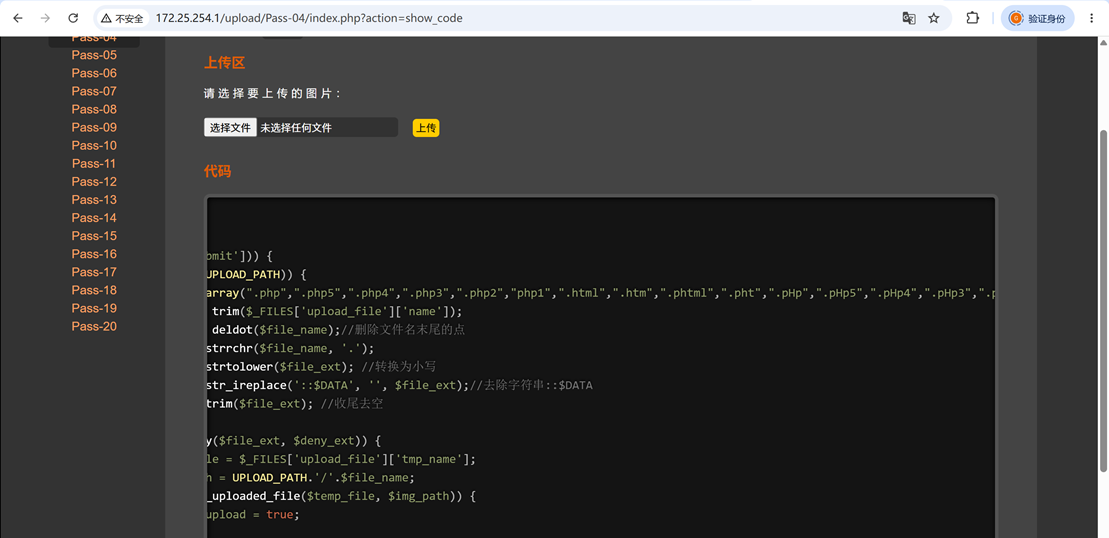Click the strrchr($file_name, '.') code line
Screen dimensions: 1109x538
tap(289, 348)
